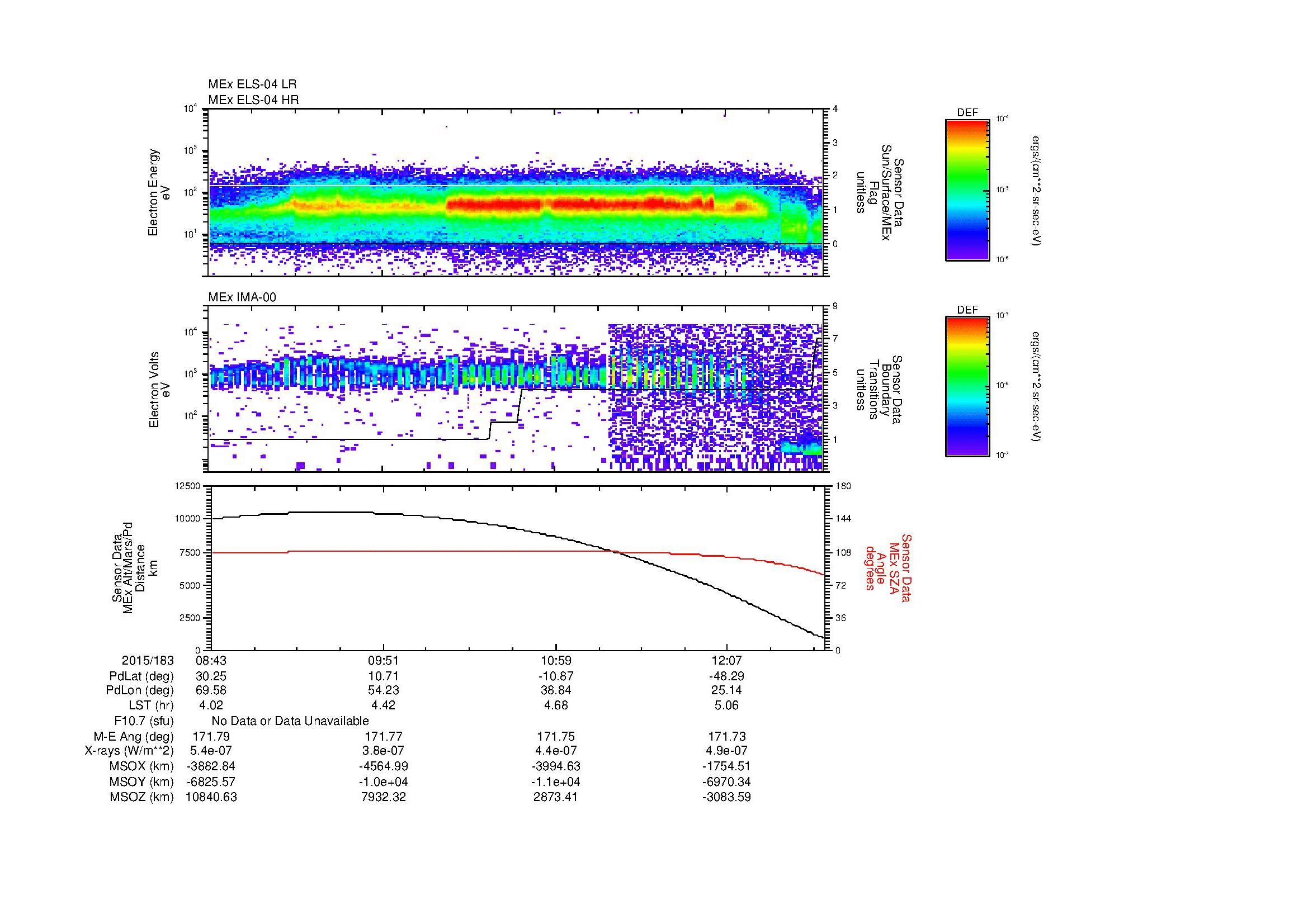Click the 'LST (hr)' row label
The height and width of the screenshot is (924, 1308).
(x=151, y=706)
